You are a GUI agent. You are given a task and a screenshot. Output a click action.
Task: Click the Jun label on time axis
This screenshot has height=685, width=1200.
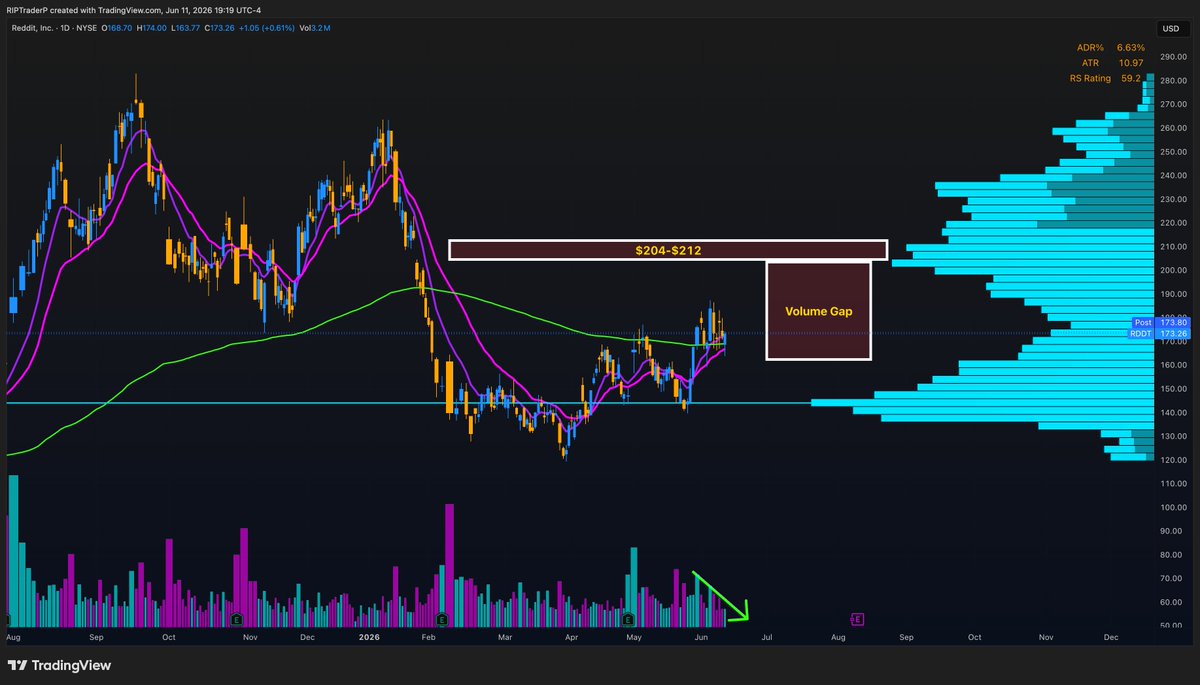[702, 637]
